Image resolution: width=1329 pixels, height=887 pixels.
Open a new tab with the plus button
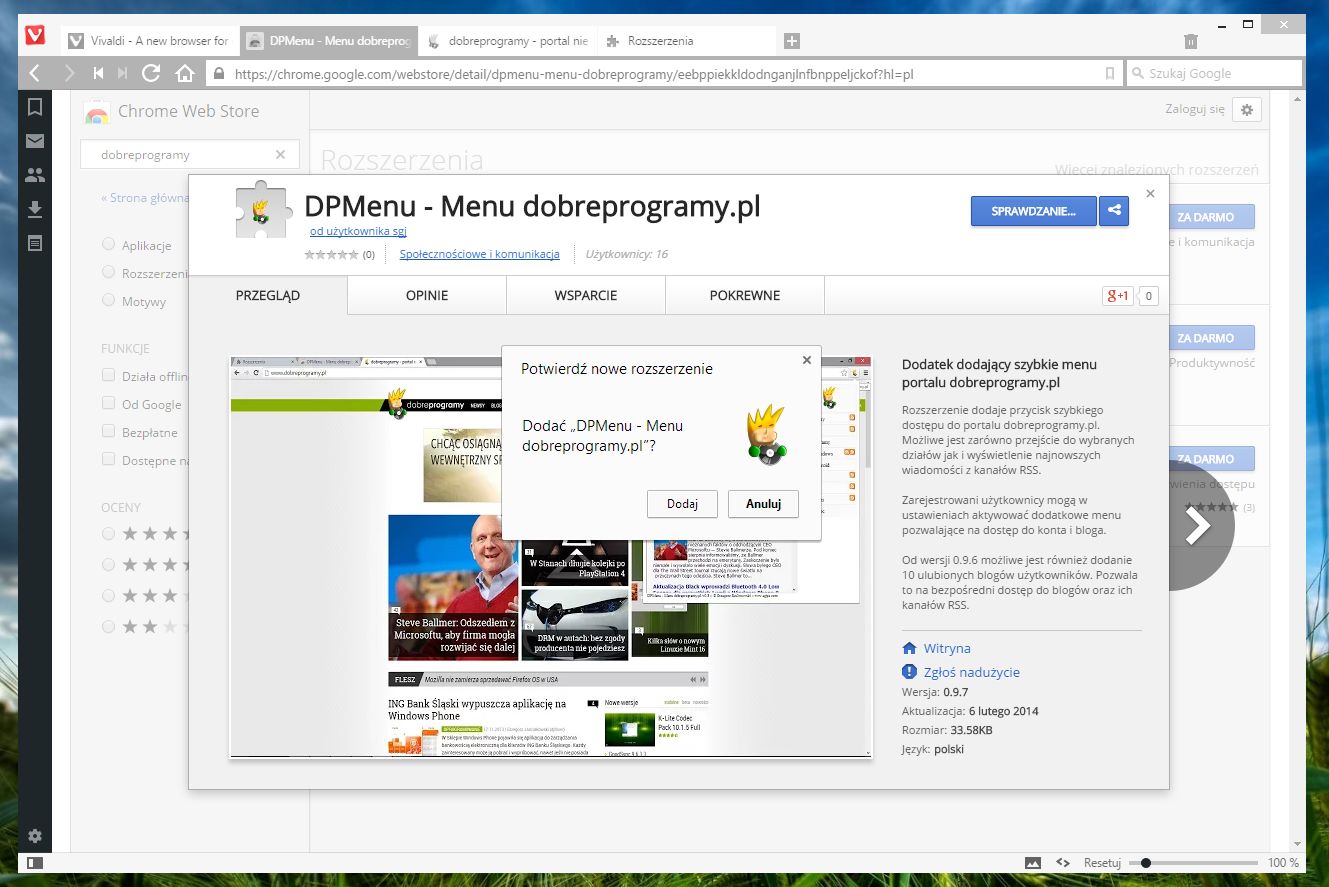click(x=791, y=40)
